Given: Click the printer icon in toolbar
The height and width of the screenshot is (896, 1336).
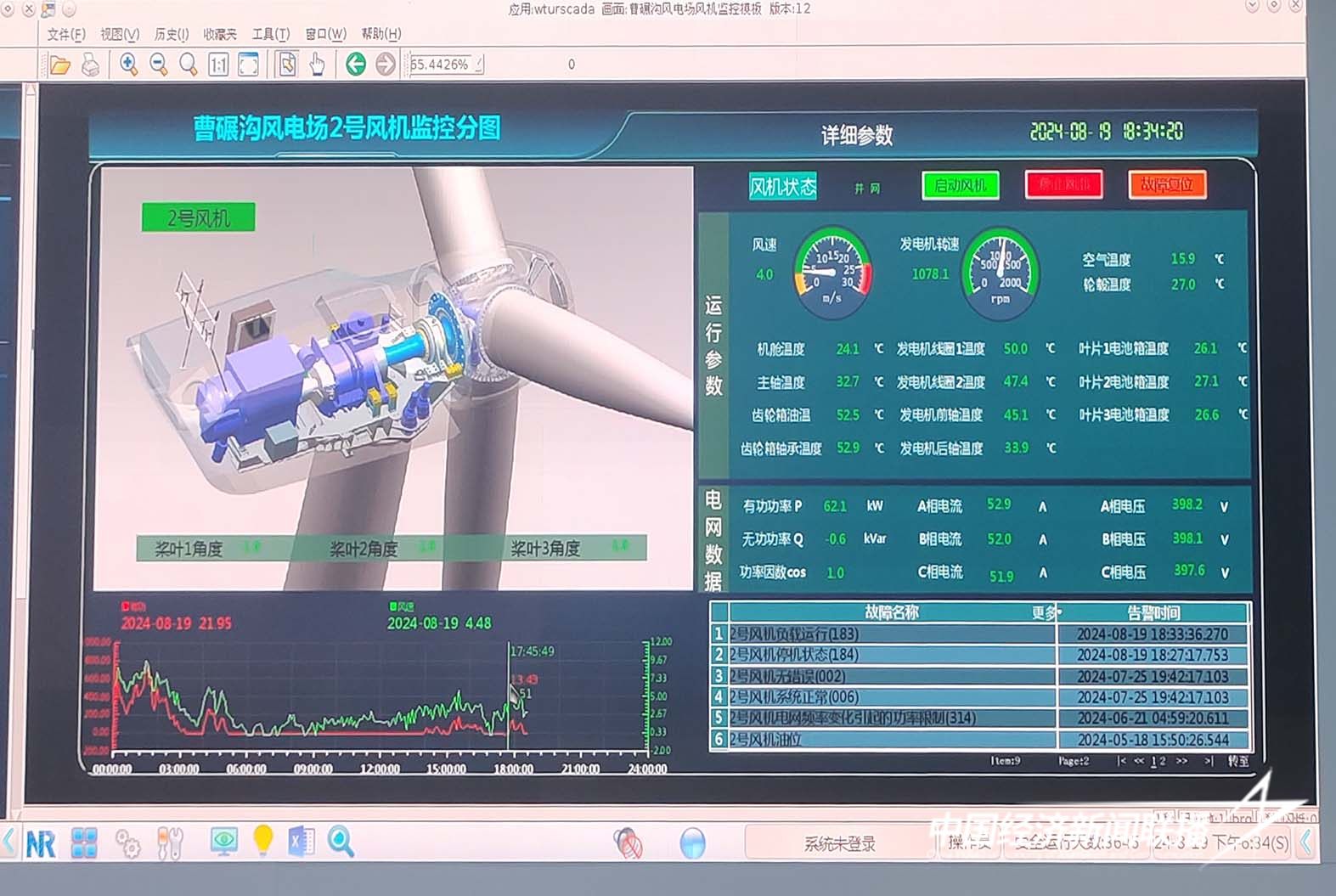Looking at the screenshot, I should [x=91, y=65].
